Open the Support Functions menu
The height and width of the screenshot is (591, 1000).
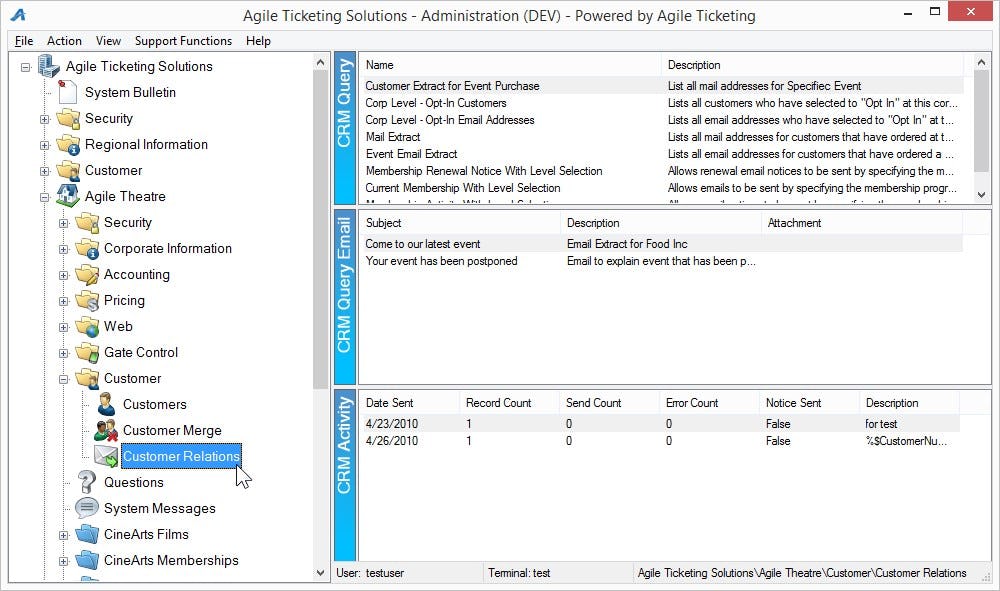(x=183, y=41)
